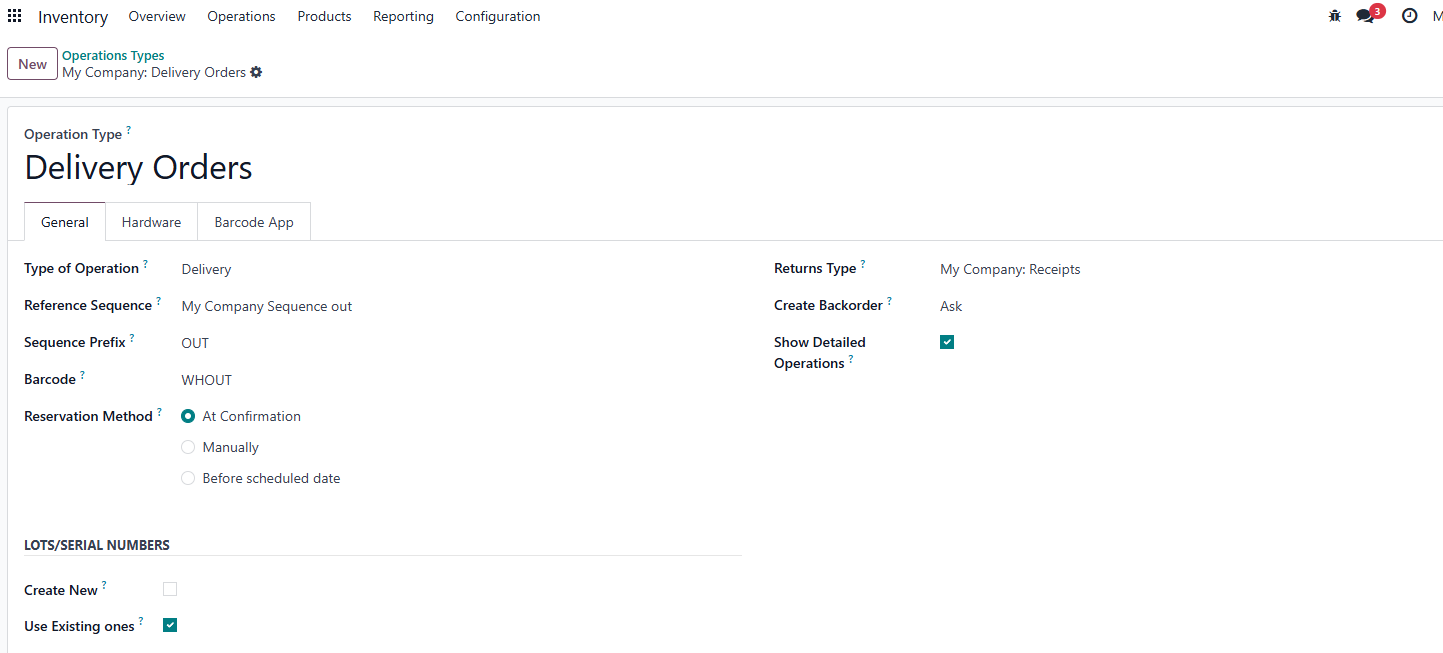
Task: Switch to the Barcode App tab
Action: click(x=254, y=222)
